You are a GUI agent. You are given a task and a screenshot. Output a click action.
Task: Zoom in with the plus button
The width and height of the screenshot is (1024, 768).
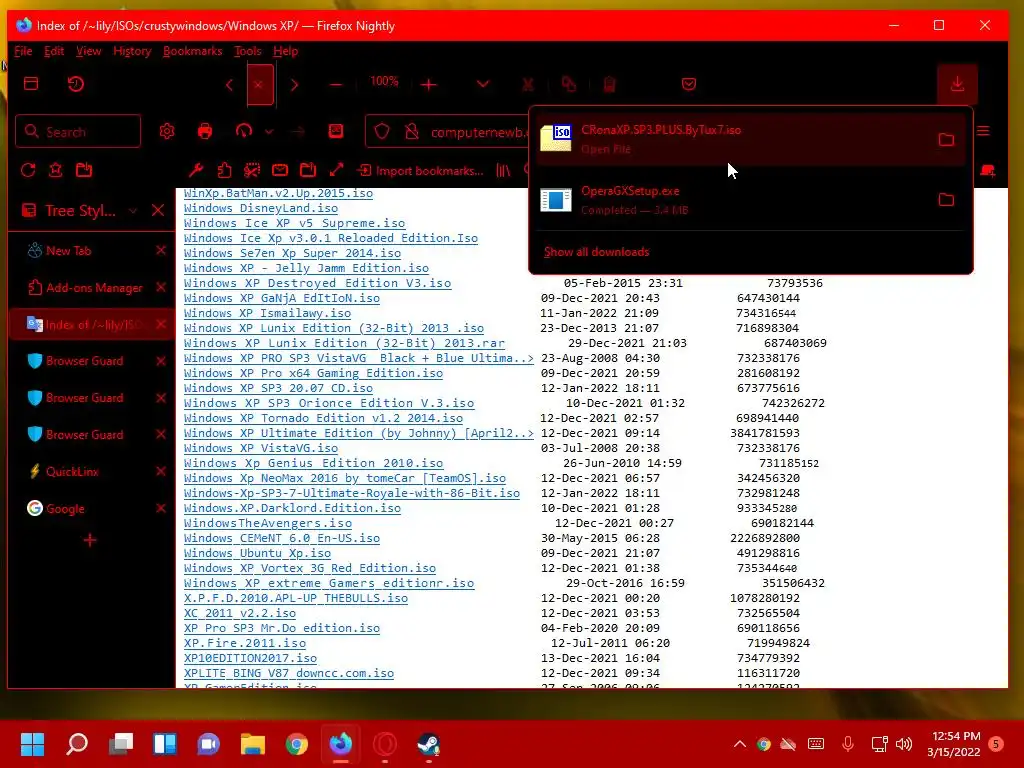tap(428, 84)
